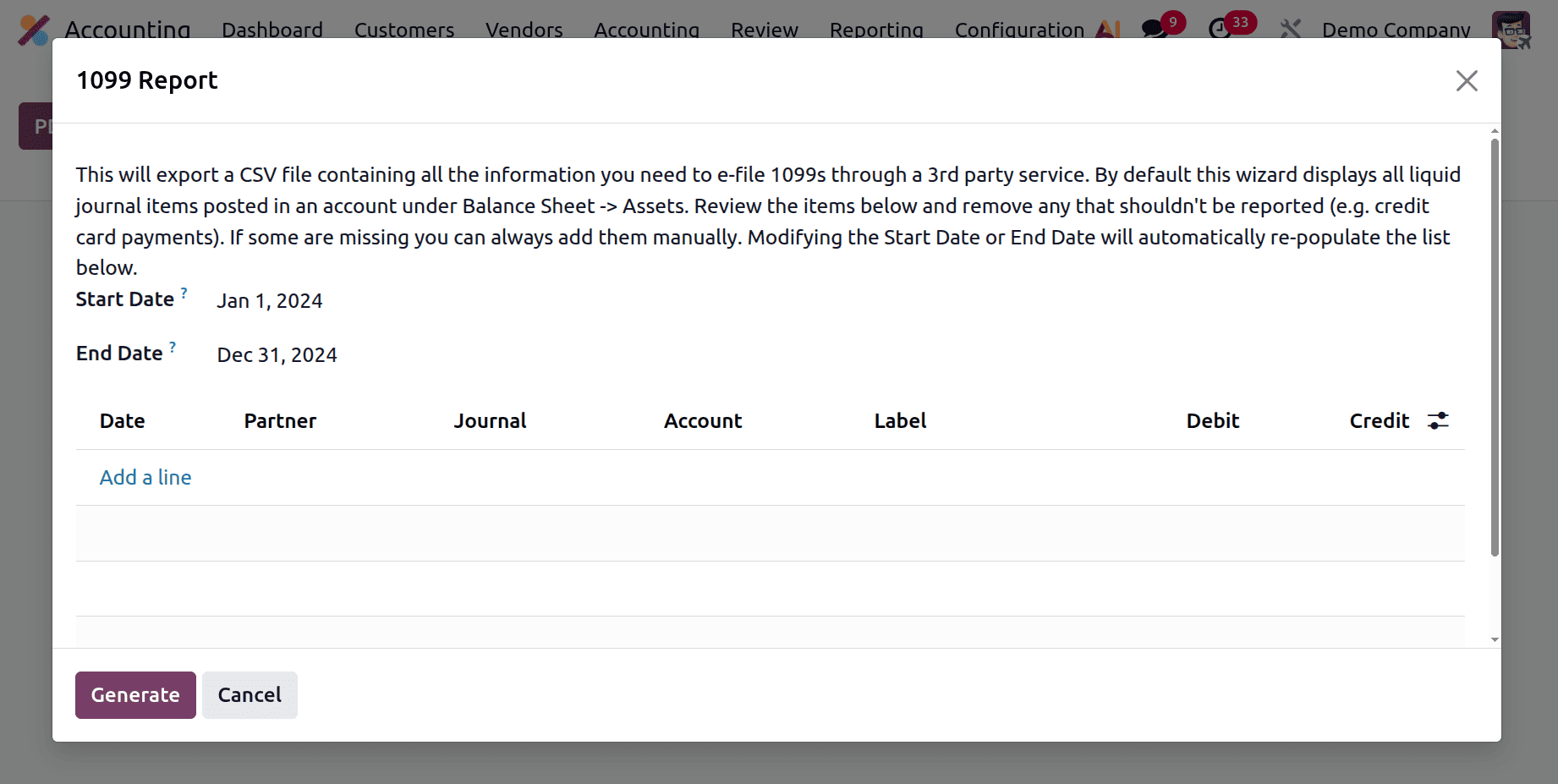This screenshot has height=784, width=1558.
Task: Close the 1099 Report dialog
Action: point(1467,81)
